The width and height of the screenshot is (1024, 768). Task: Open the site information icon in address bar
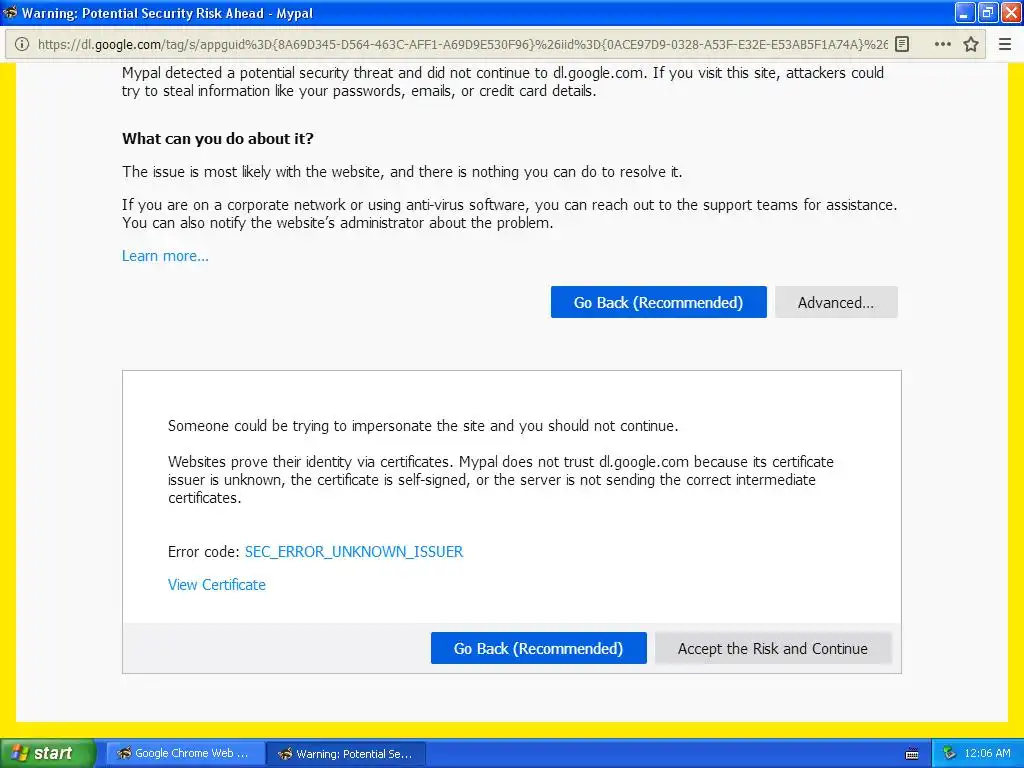click(x=22, y=44)
